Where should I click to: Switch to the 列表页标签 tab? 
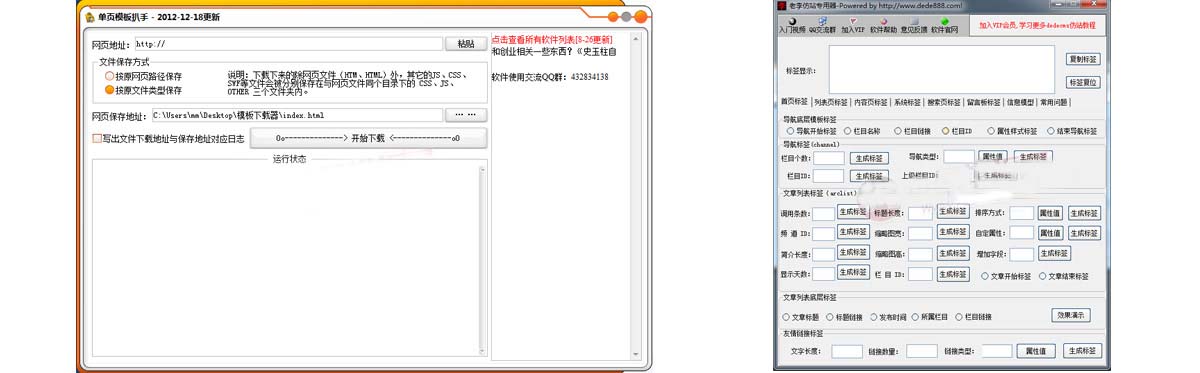click(832, 102)
